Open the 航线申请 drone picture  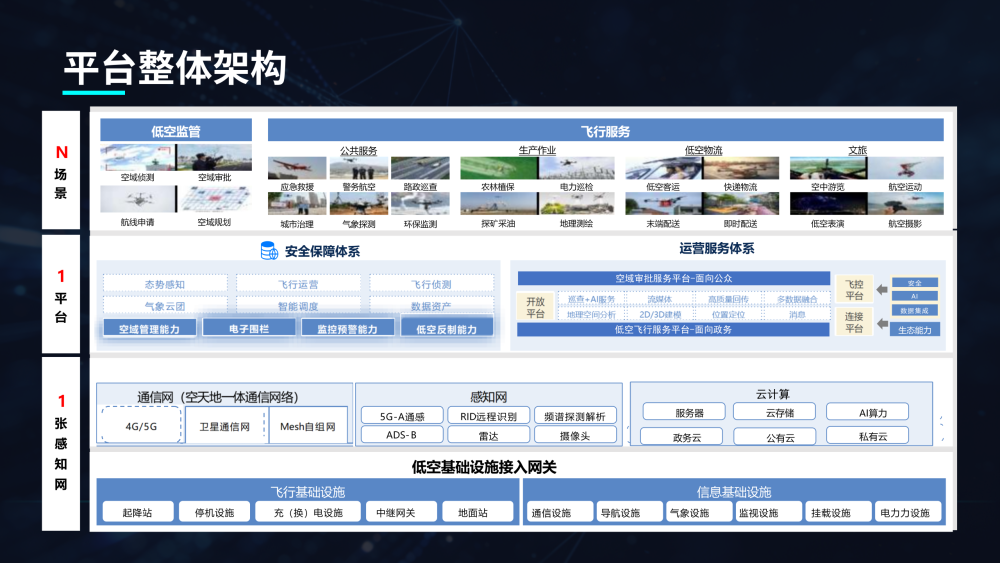tap(137, 200)
